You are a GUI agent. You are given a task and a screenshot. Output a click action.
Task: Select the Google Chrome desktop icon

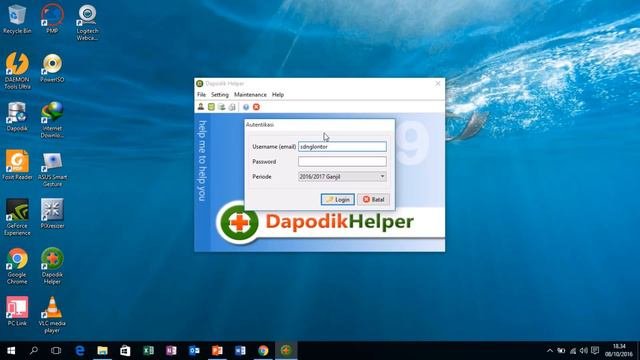17,266
